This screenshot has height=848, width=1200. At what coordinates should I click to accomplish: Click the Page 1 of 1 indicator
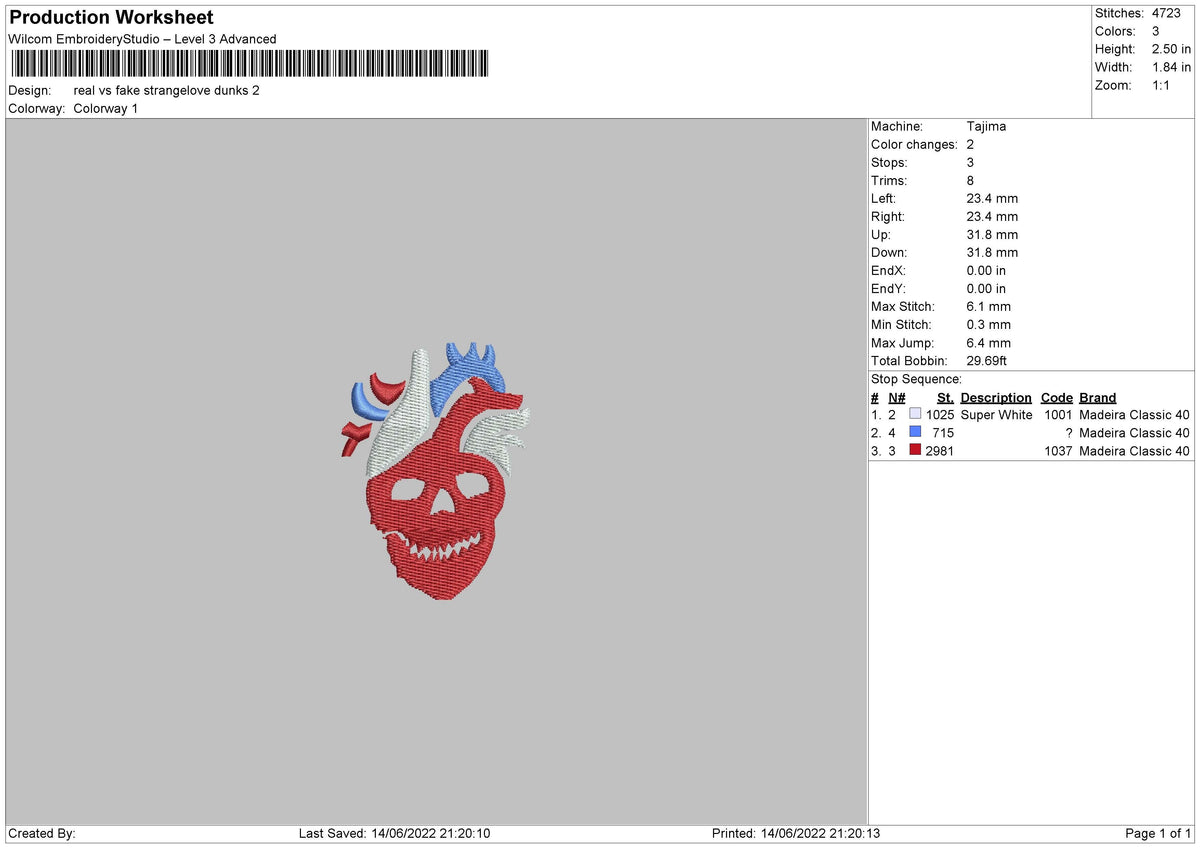[x=1158, y=833]
